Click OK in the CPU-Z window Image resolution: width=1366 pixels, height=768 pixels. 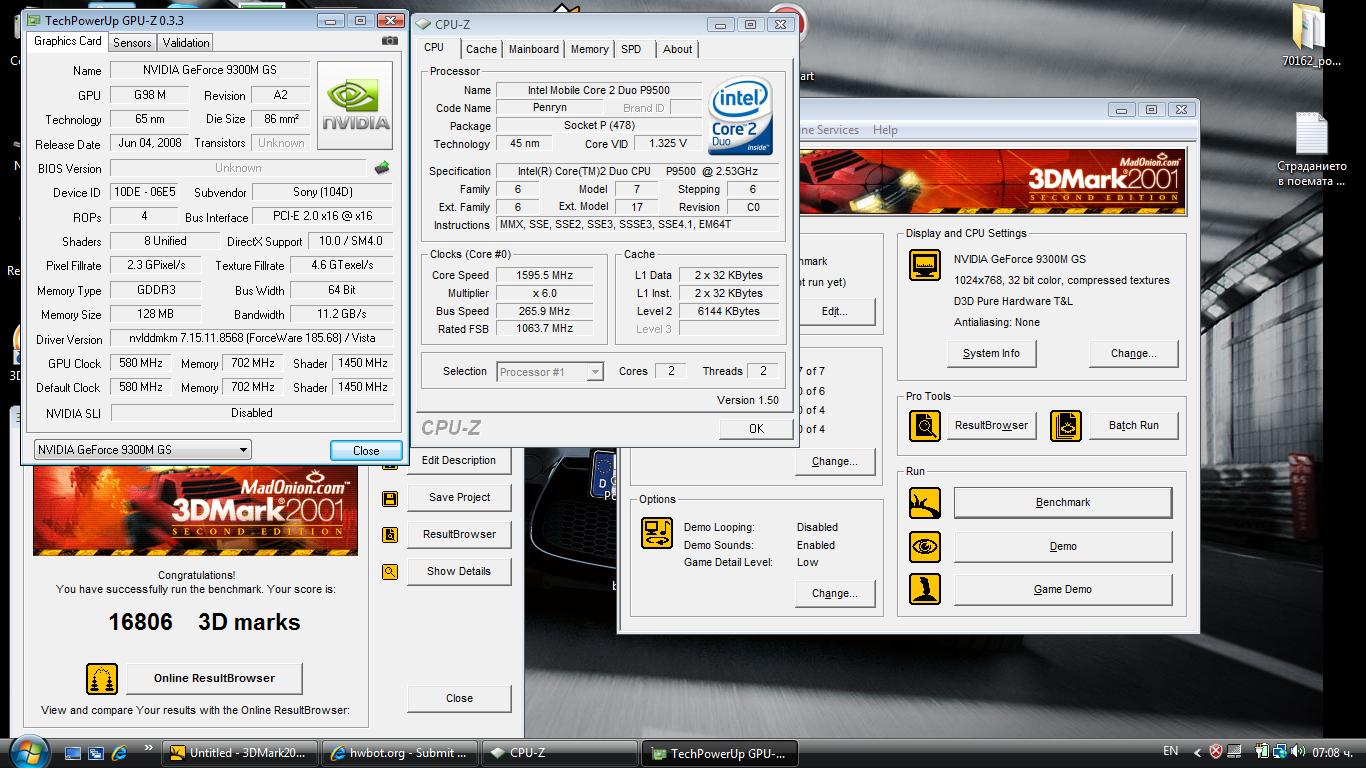tap(756, 429)
